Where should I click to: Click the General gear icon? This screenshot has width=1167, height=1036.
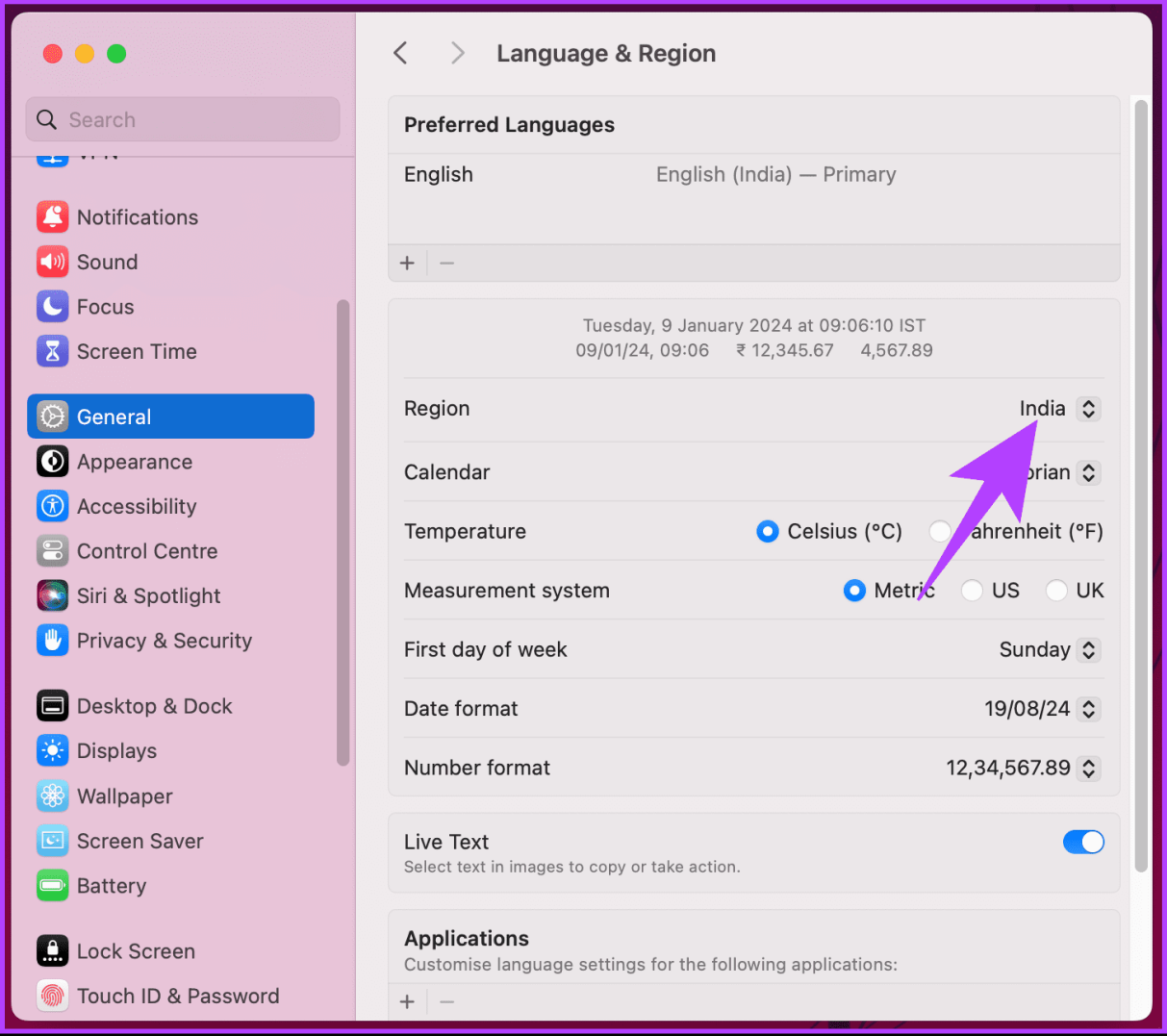point(53,417)
